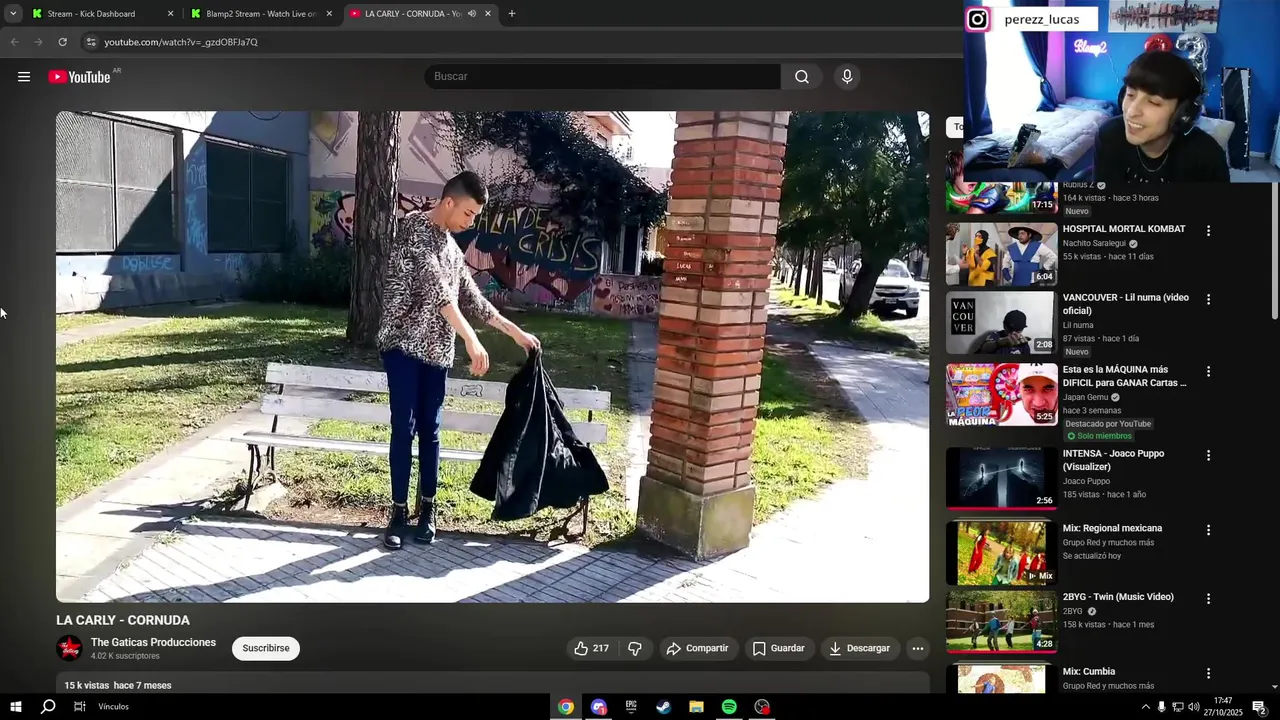
Task: Open options for 2BYG - Twin video
Action: 1208,599
